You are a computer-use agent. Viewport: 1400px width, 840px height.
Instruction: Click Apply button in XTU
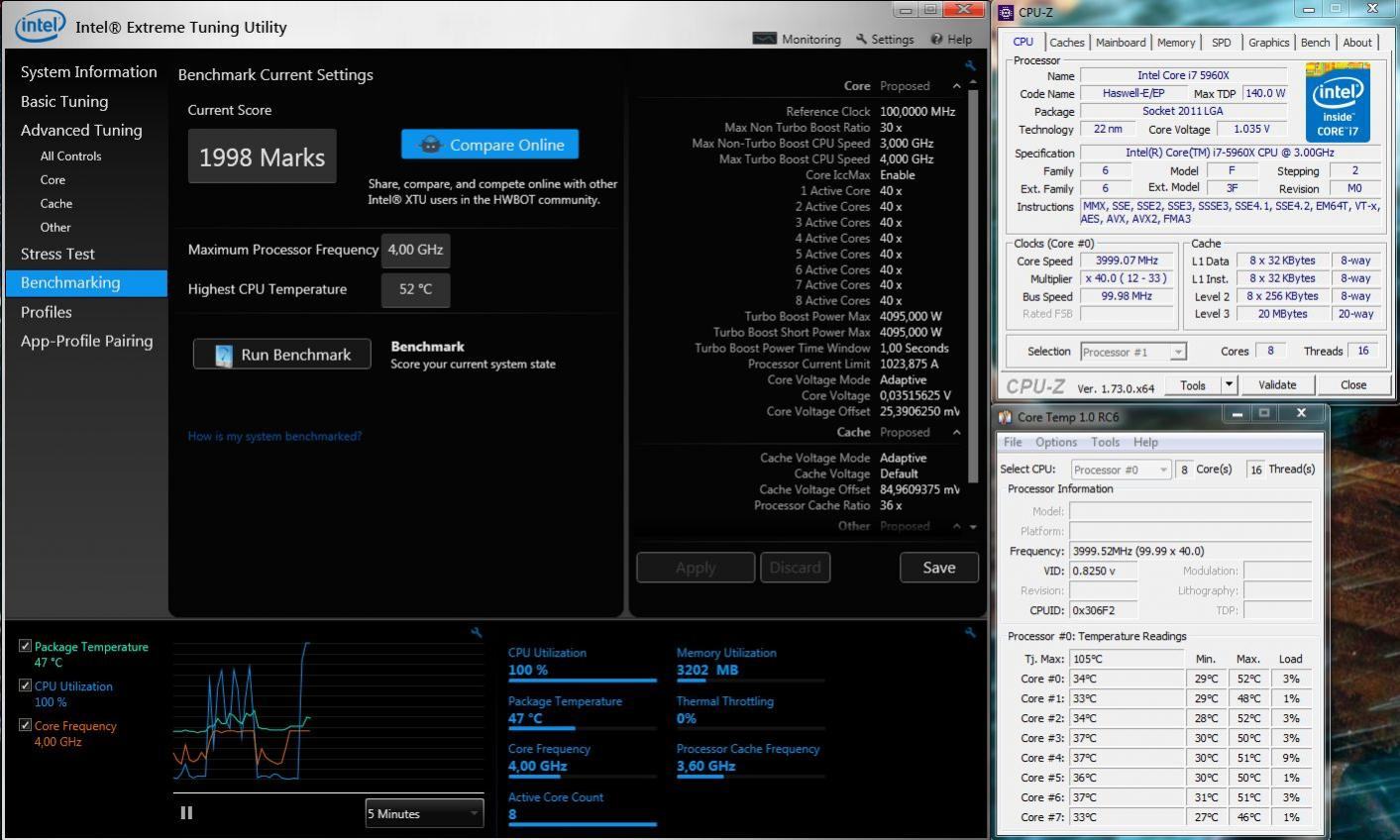point(696,568)
